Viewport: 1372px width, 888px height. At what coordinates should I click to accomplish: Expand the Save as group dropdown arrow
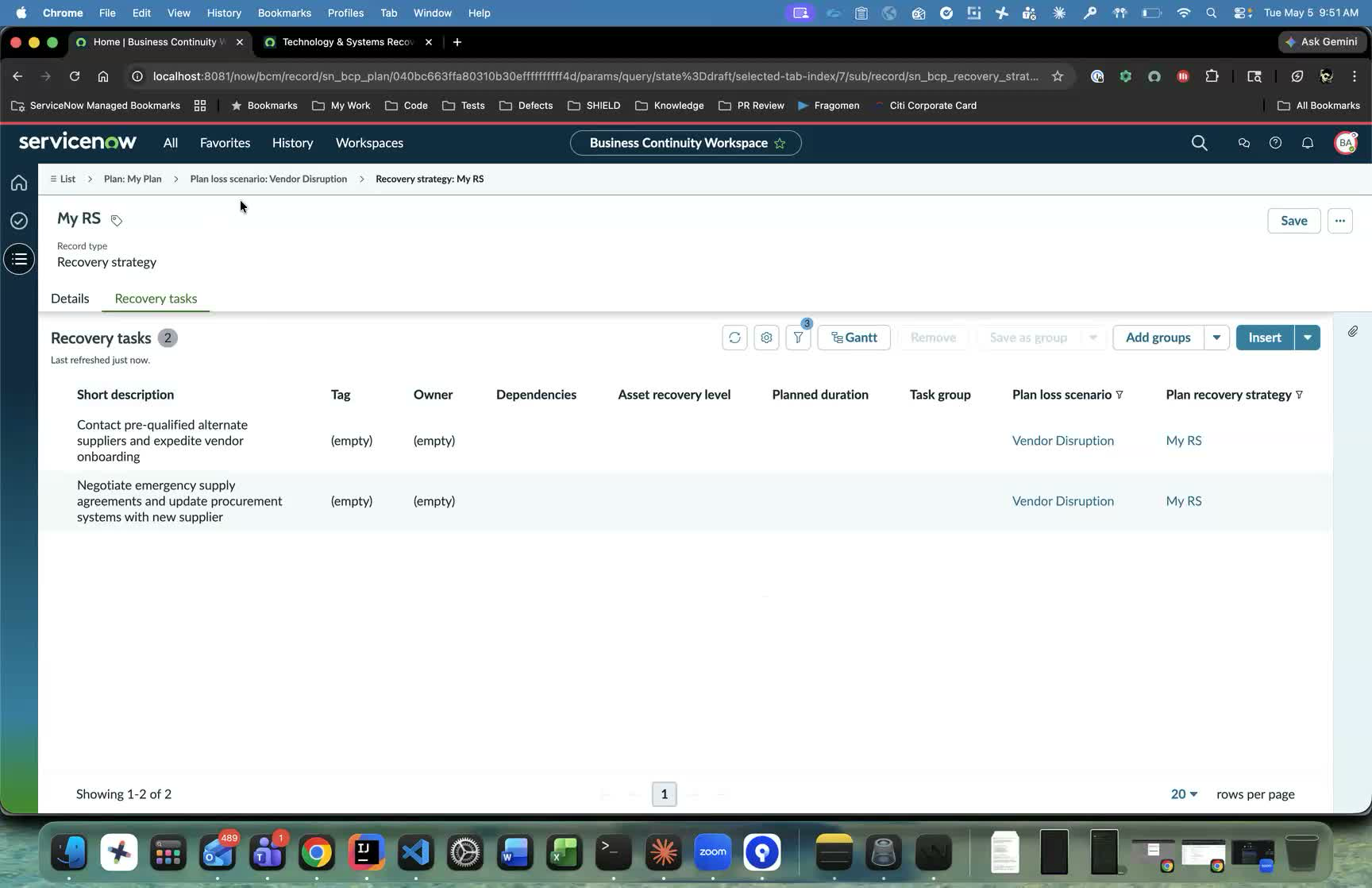(x=1093, y=338)
